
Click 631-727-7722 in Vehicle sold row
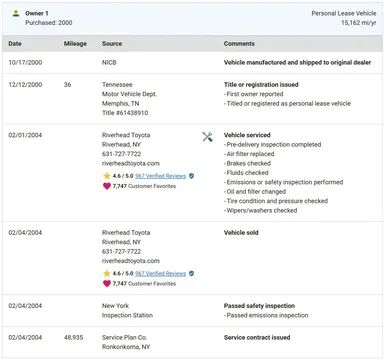click(x=121, y=251)
